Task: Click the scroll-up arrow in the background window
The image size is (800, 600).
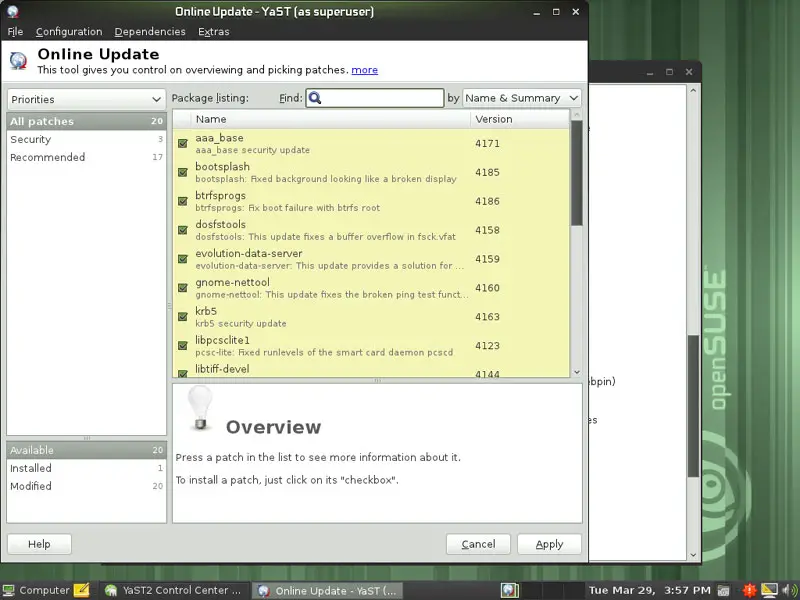Action: tap(693, 90)
